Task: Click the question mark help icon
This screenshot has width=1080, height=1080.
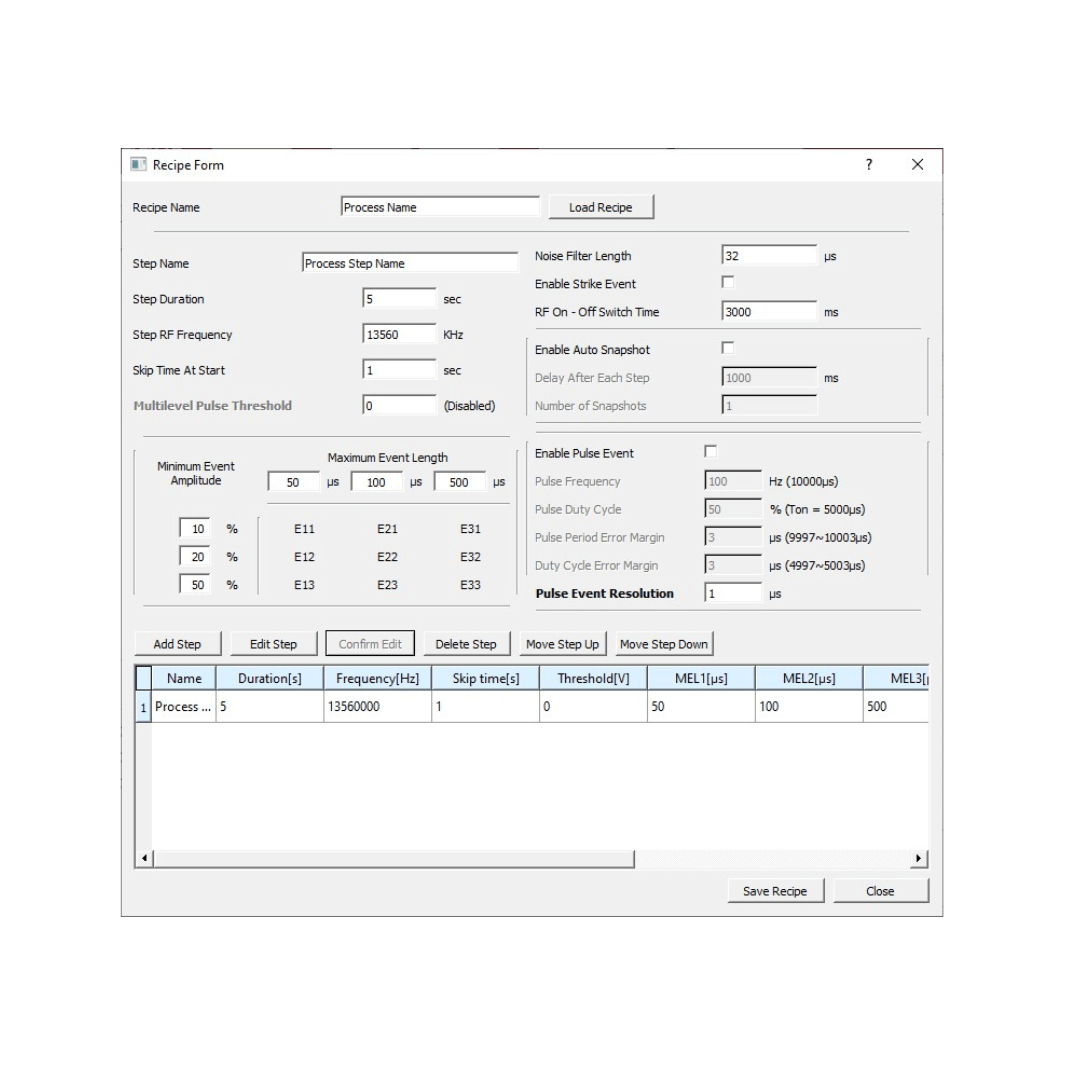Action: pyautogui.click(x=868, y=165)
